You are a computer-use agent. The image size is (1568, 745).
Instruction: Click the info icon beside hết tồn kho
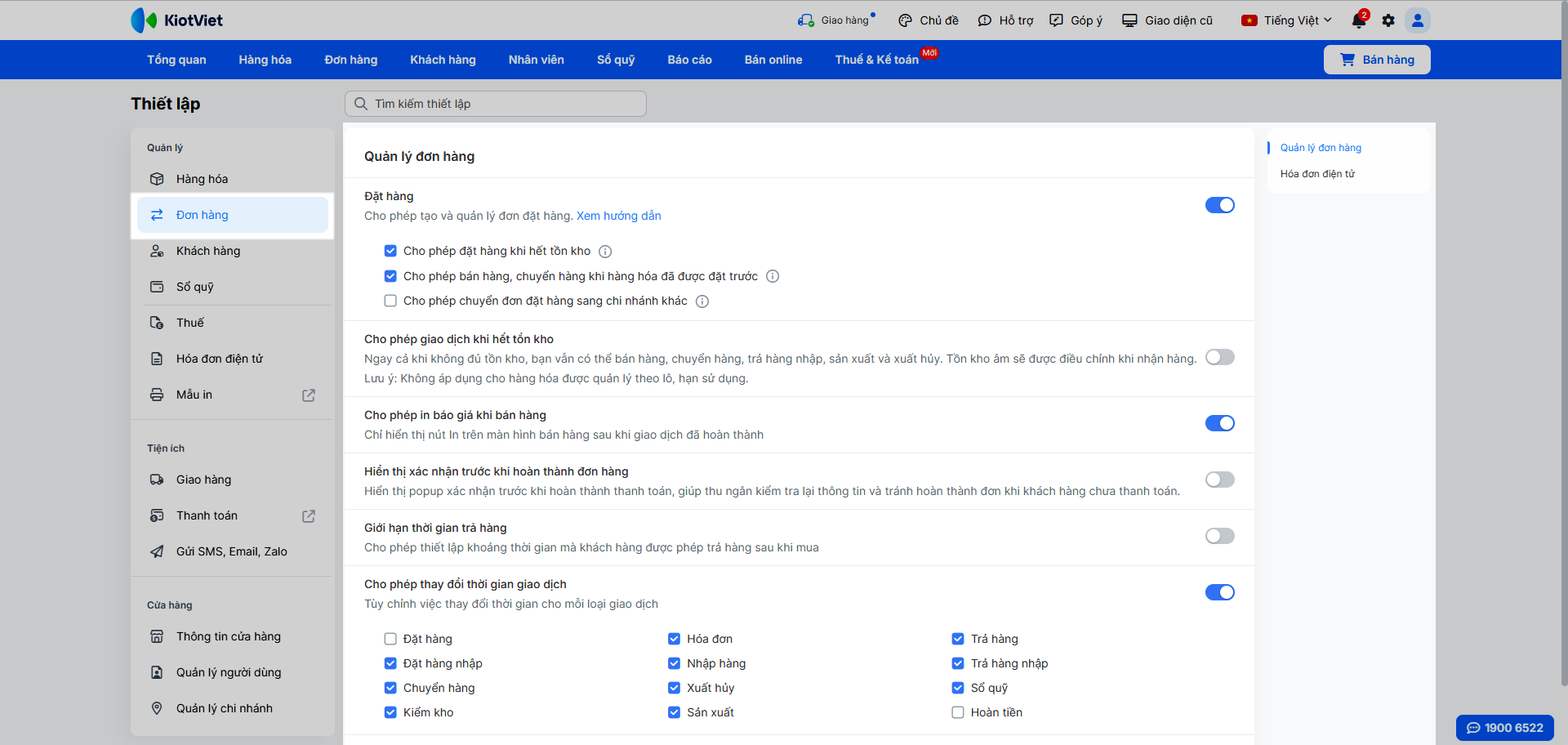click(x=605, y=252)
